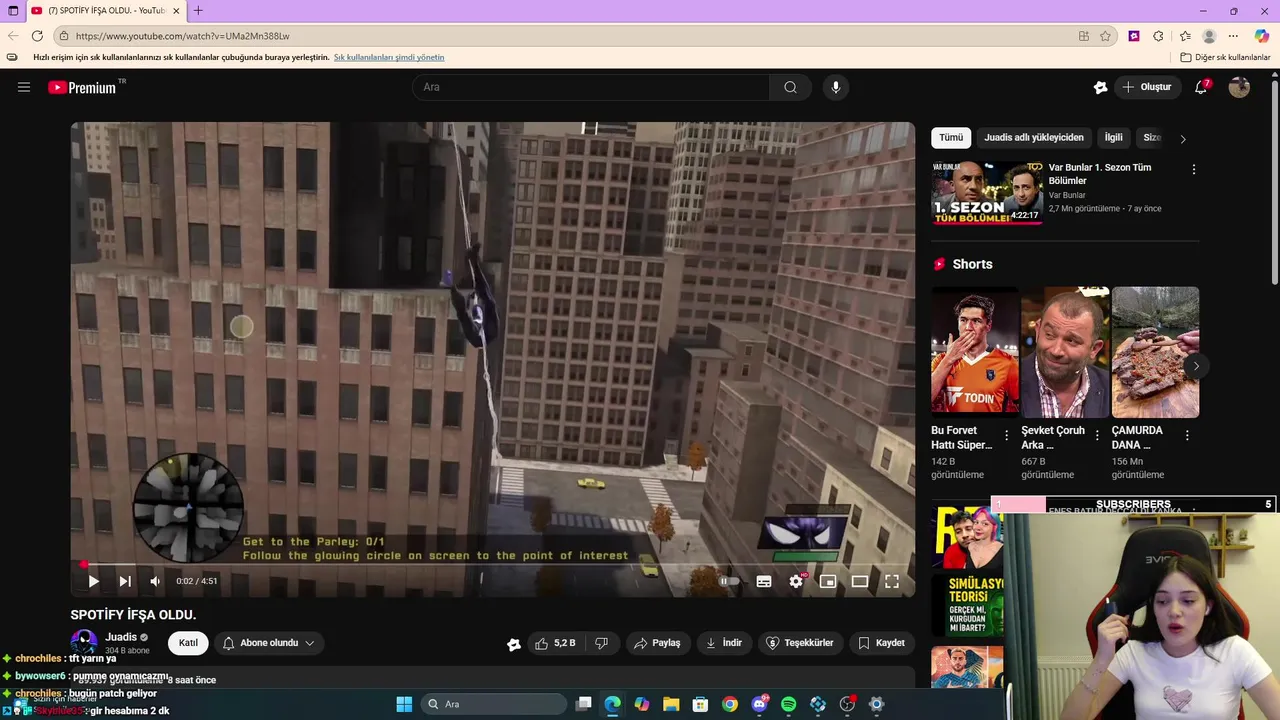Focus the YouTube Ara search field
Image resolution: width=1280 pixels, height=720 pixels.
(x=591, y=87)
